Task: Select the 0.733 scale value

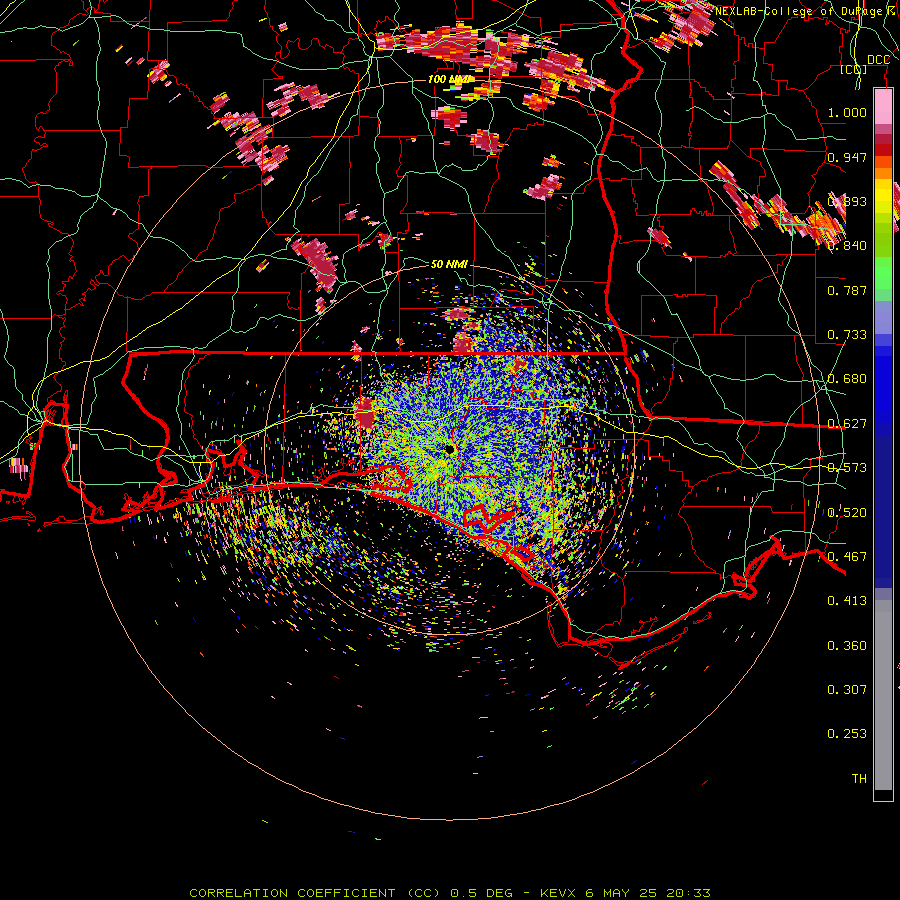Action: (847, 335)
